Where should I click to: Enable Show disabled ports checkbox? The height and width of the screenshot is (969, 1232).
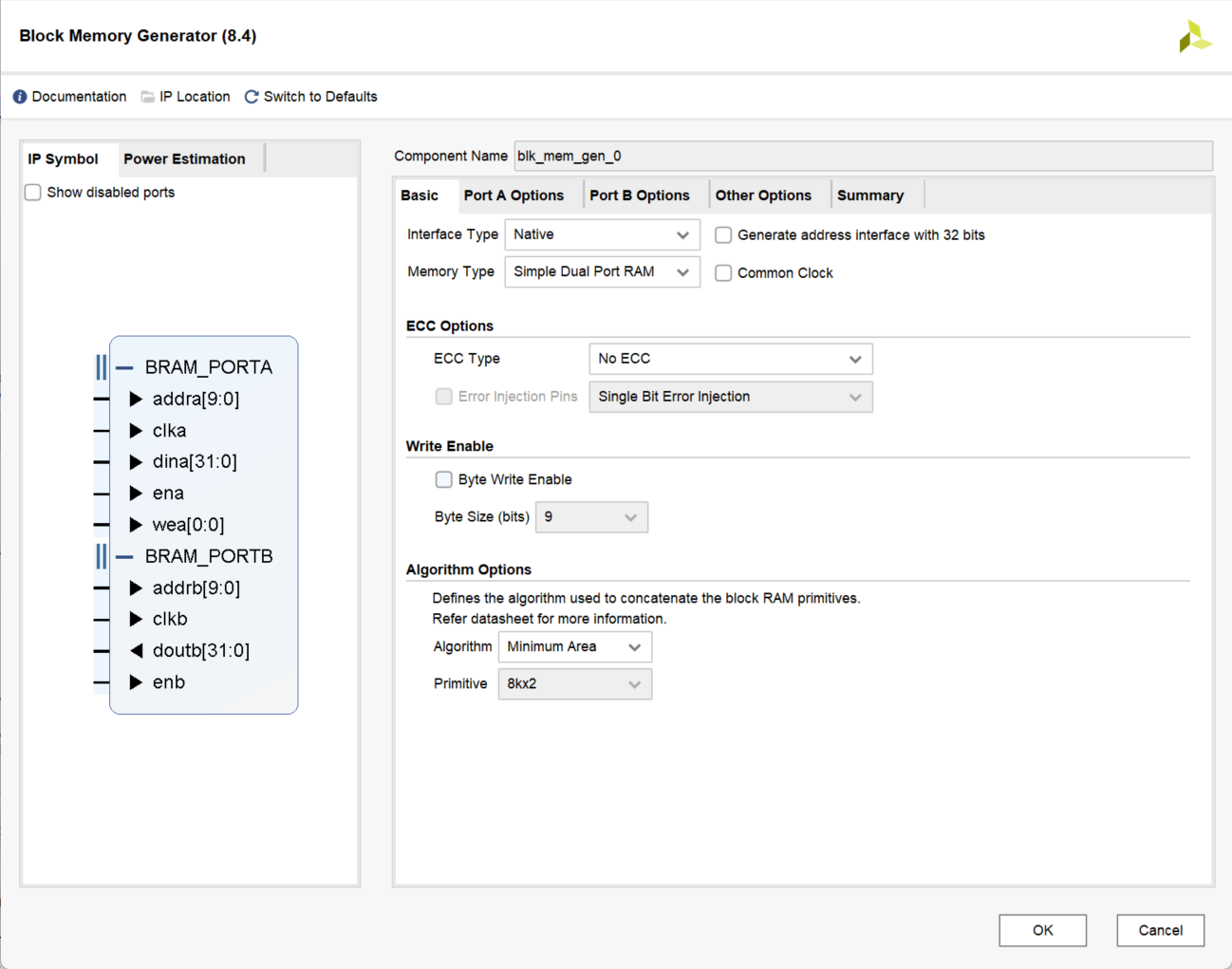tap(33, 193)
